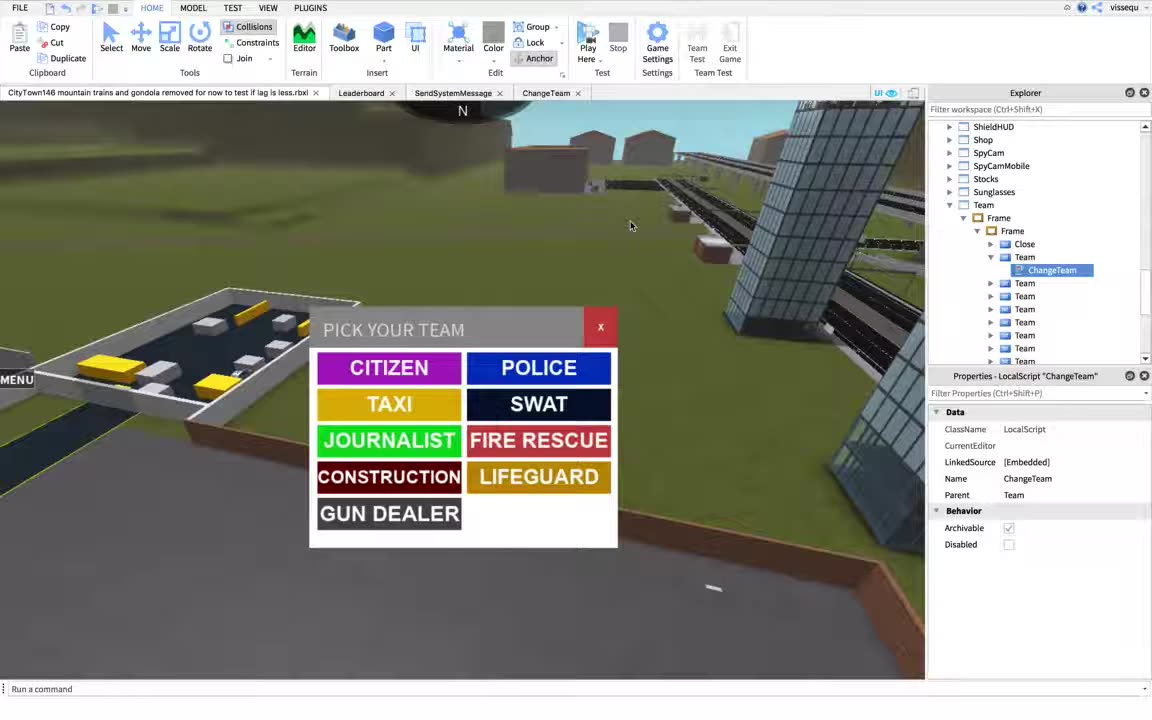Click the Filter workspace search field
The width and height of the screenshot is (1152, 720).
tap(1037, 109)
